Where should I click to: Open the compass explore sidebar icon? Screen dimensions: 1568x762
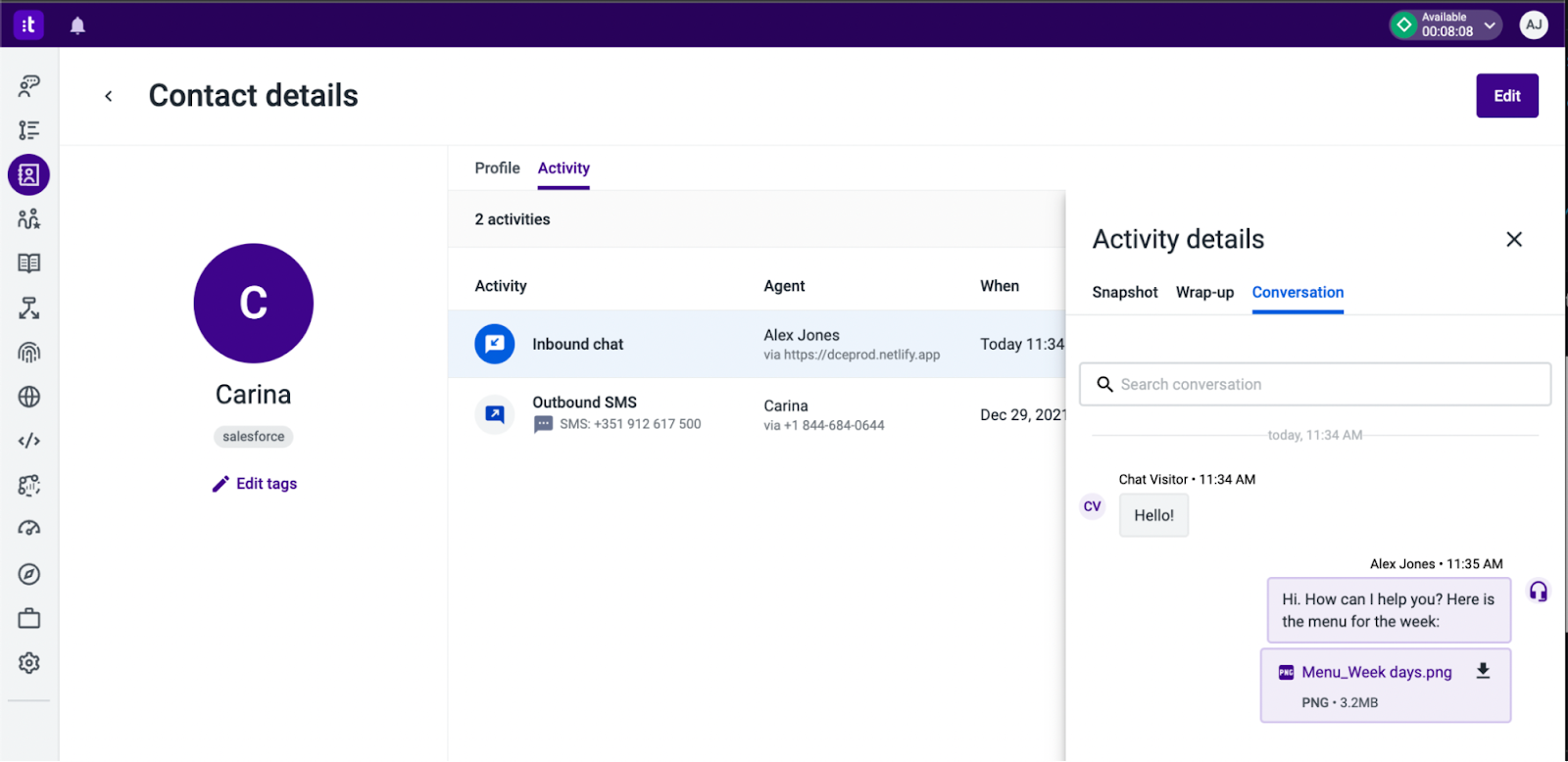click(29, 574)
